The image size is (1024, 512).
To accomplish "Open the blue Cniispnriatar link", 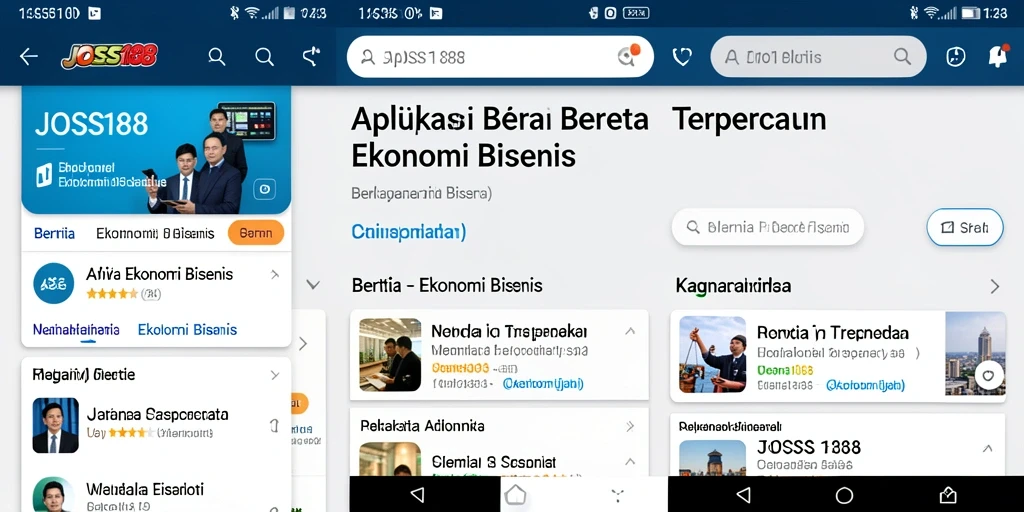I will click(409, 232).
